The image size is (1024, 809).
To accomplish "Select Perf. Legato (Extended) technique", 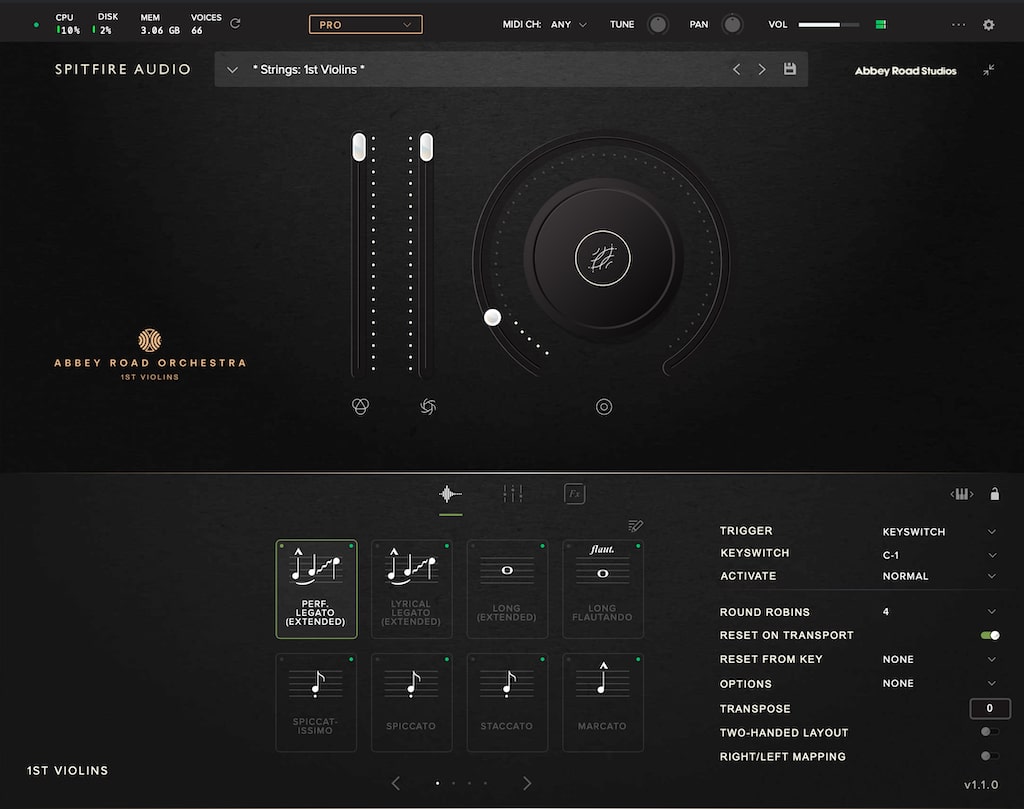I will coord(316,589).
